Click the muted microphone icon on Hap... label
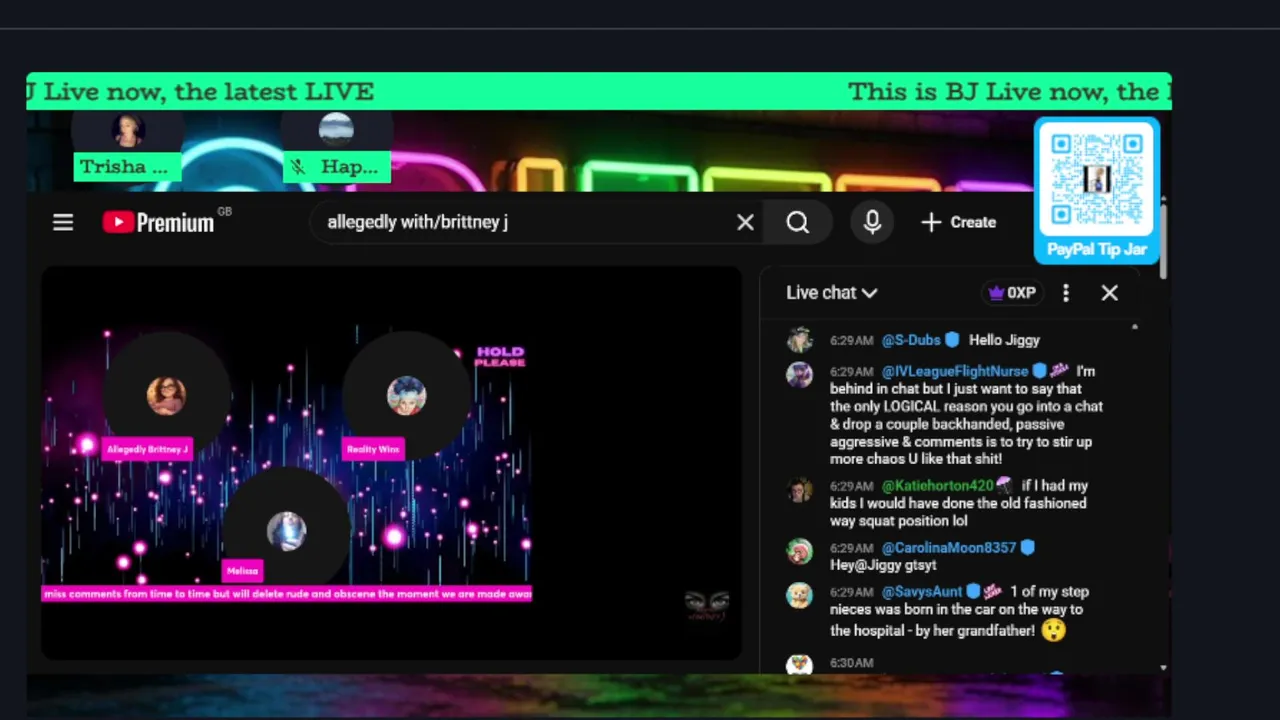 point(298,167)
